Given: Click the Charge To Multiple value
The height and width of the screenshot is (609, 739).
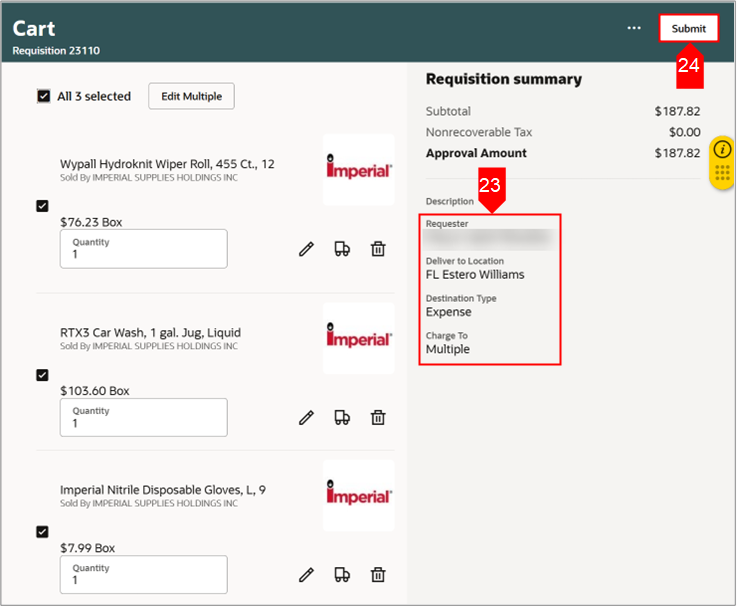Looking at the screenshot, I should [x=449, y=350].
